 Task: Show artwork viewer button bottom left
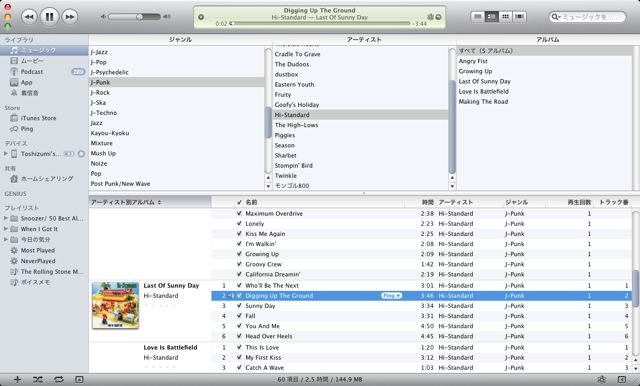click(x=79, y=379)
